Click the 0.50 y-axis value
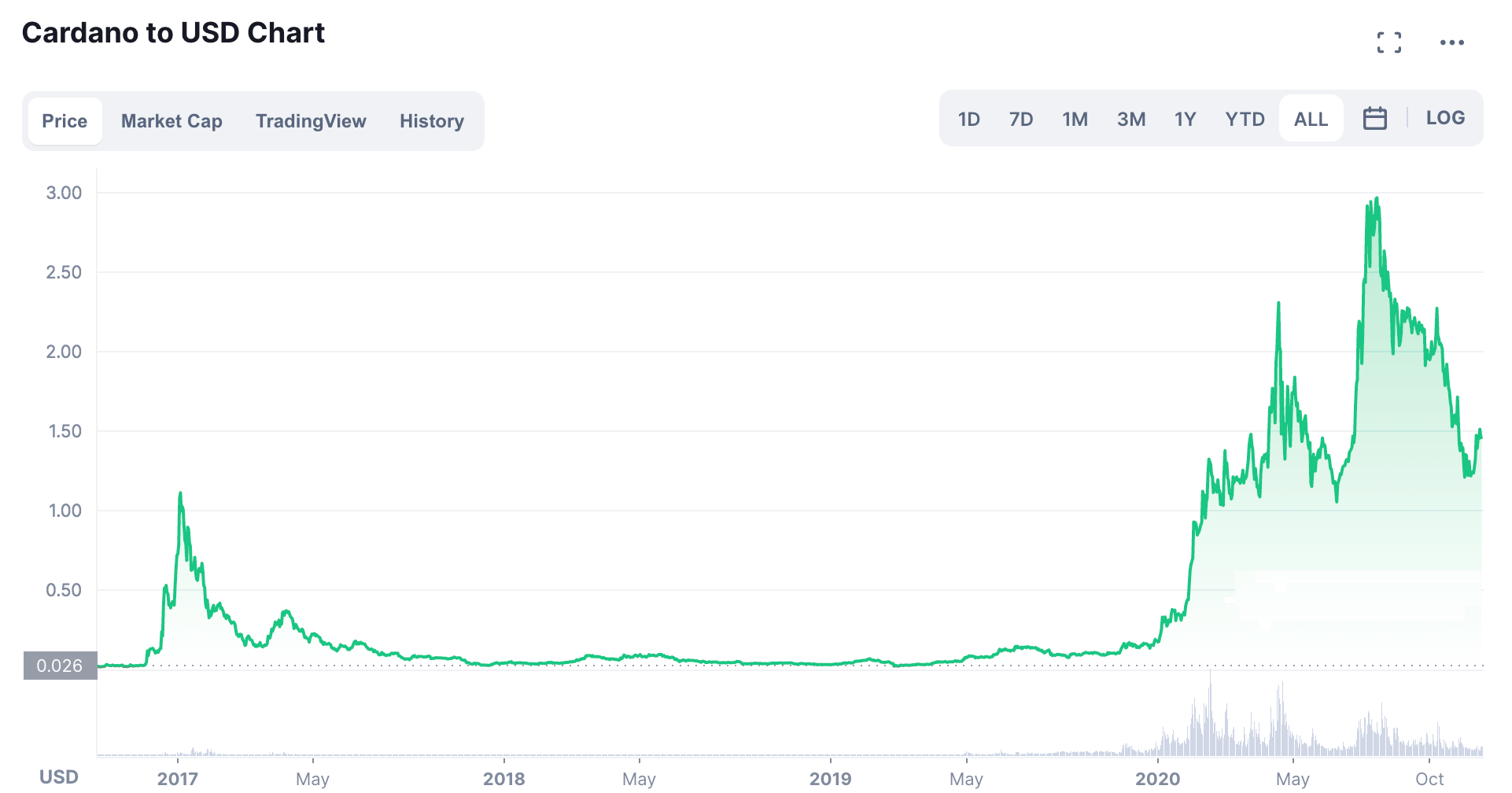Viewport: 1512px width, 793px height. pyautogui.click(x=64, y=590)
